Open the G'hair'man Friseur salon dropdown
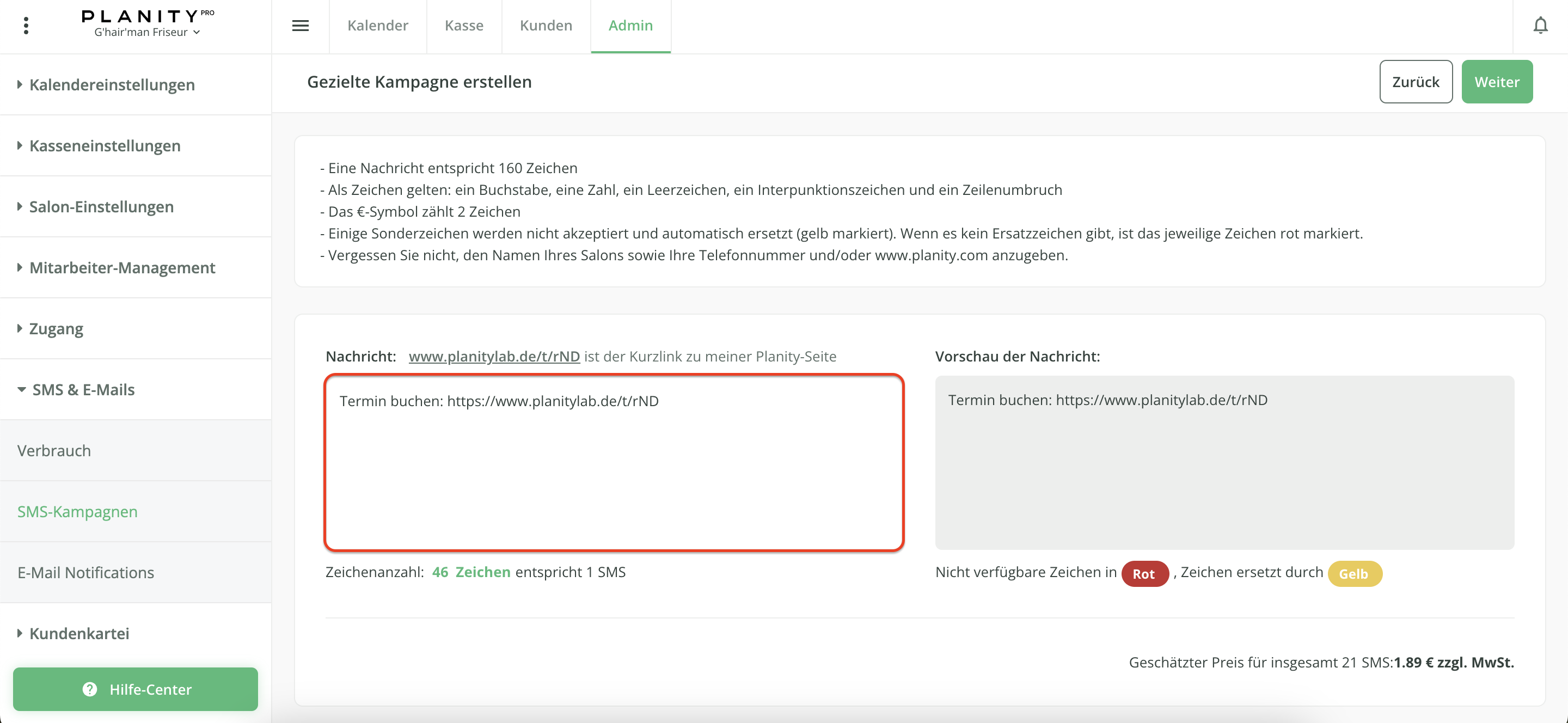The image size is (1568, 723). tap(146, 33)
